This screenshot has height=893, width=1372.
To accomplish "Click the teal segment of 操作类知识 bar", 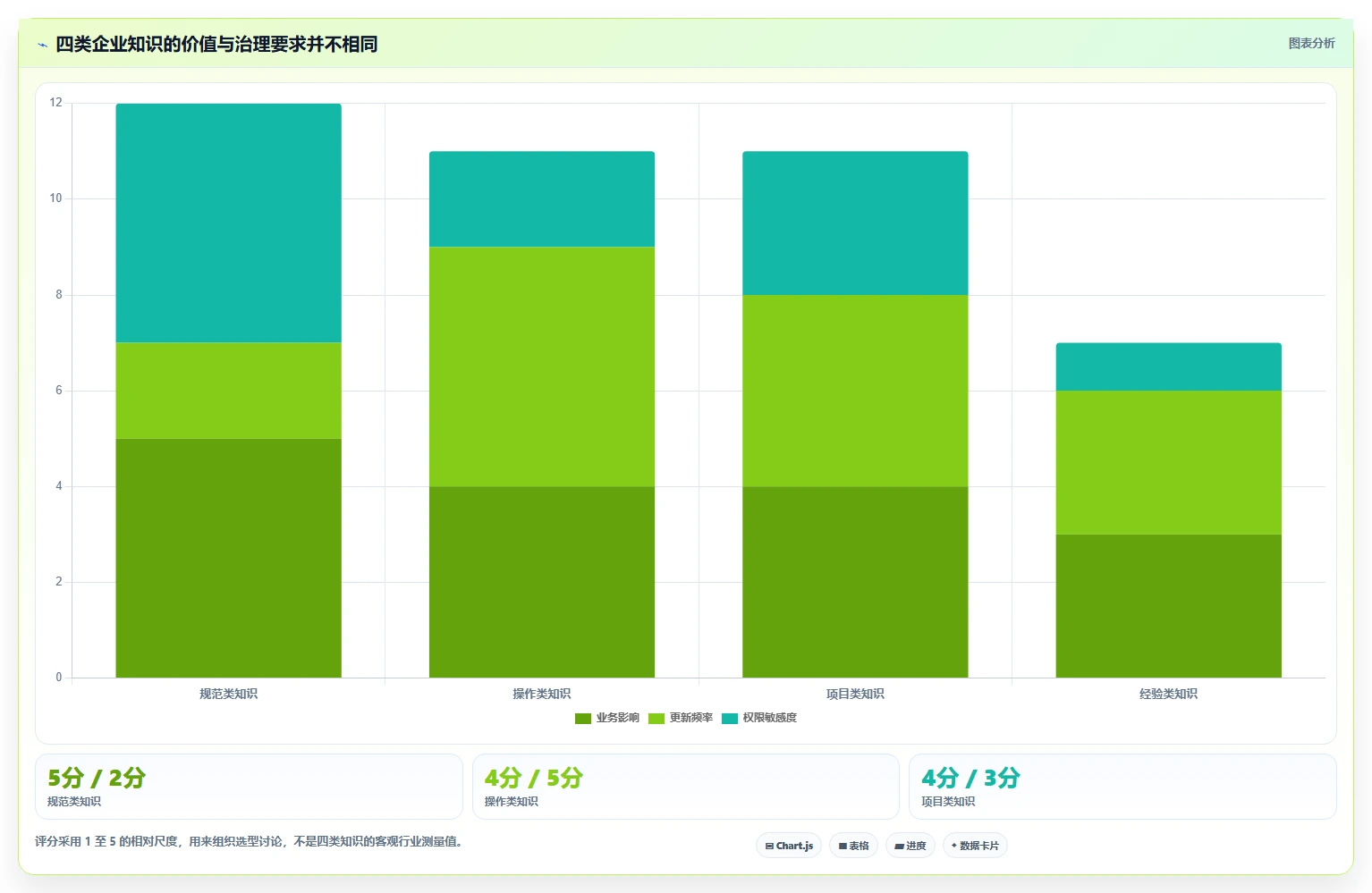I will coord(542,199).
